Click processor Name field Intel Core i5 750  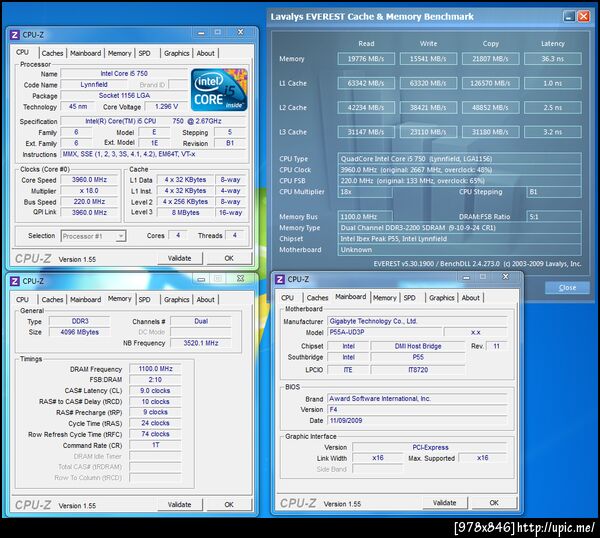click(x=124, y=73)
